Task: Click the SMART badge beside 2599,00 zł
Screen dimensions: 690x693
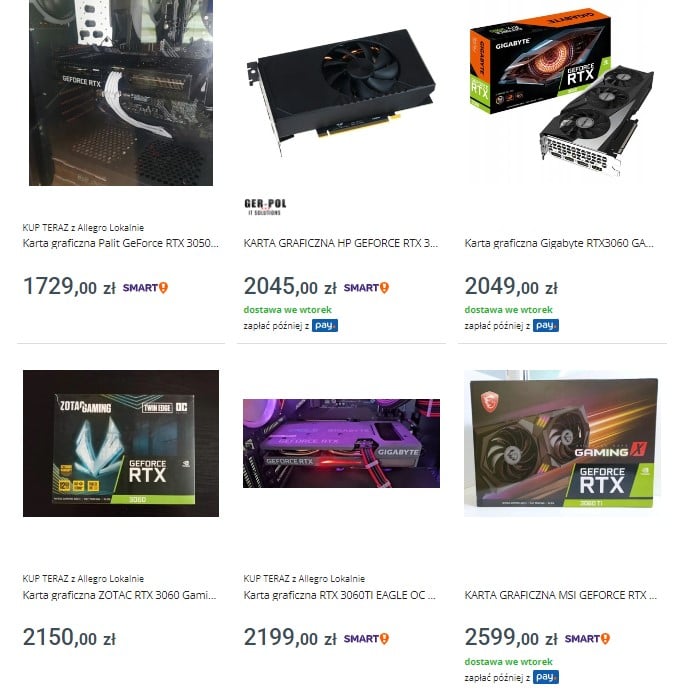Action: tap(587, 639)
